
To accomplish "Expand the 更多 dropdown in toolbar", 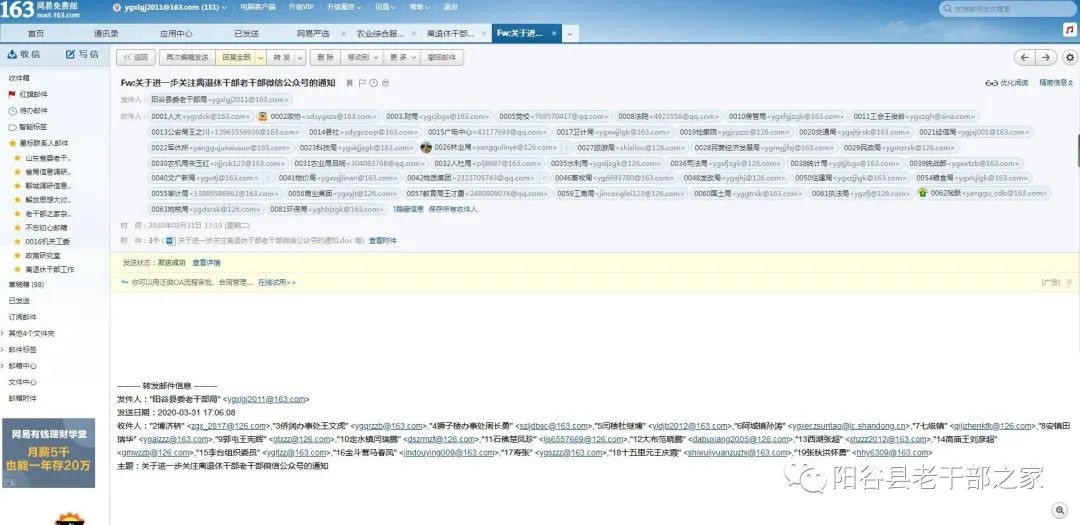I will [x=398, y=57].
